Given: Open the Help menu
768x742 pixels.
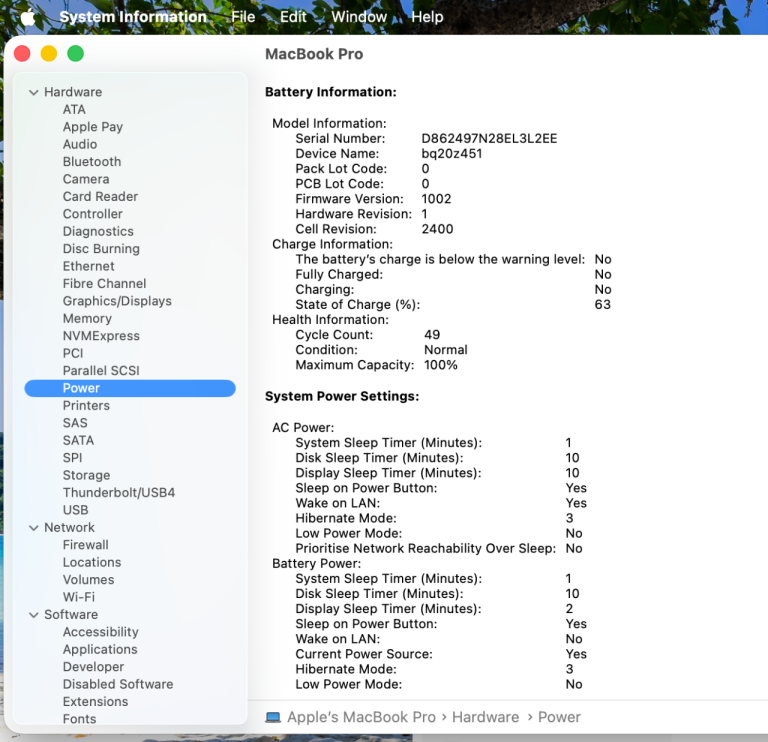Looking at the screenshot, I should 427,17.
